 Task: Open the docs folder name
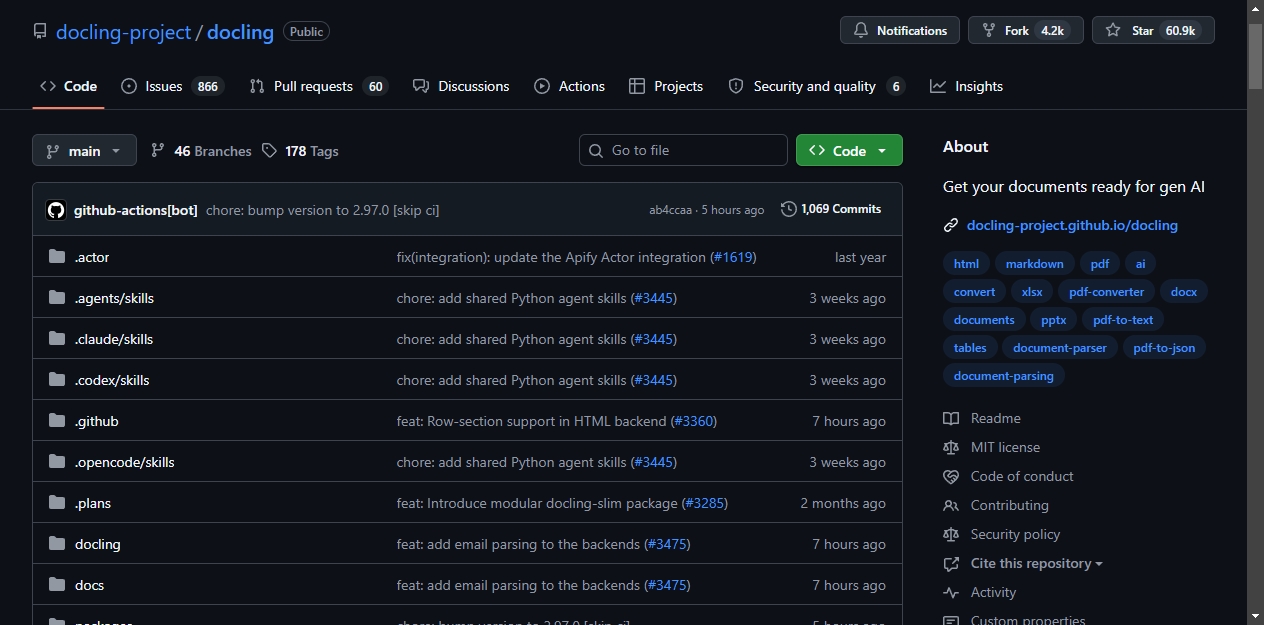coord(89,585)
